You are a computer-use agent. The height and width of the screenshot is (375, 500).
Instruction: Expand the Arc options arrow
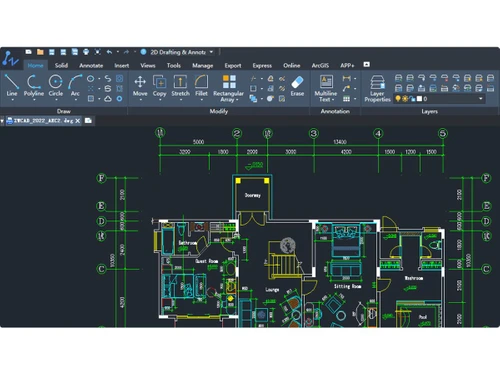click(x=76, y=100)
